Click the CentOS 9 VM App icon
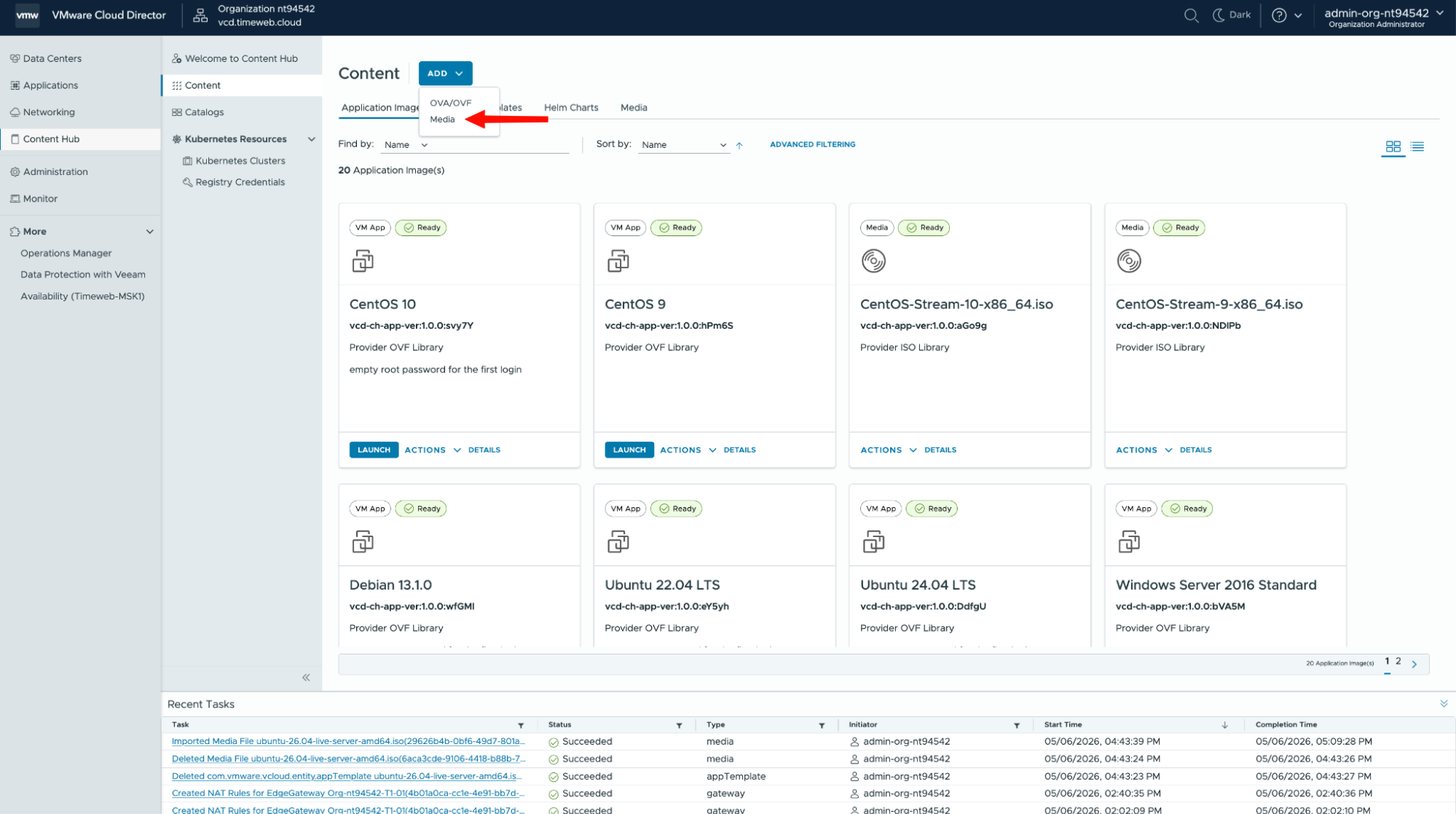Screen dimensions: 1456x814 pyautogui.click(x=618, y=261)
